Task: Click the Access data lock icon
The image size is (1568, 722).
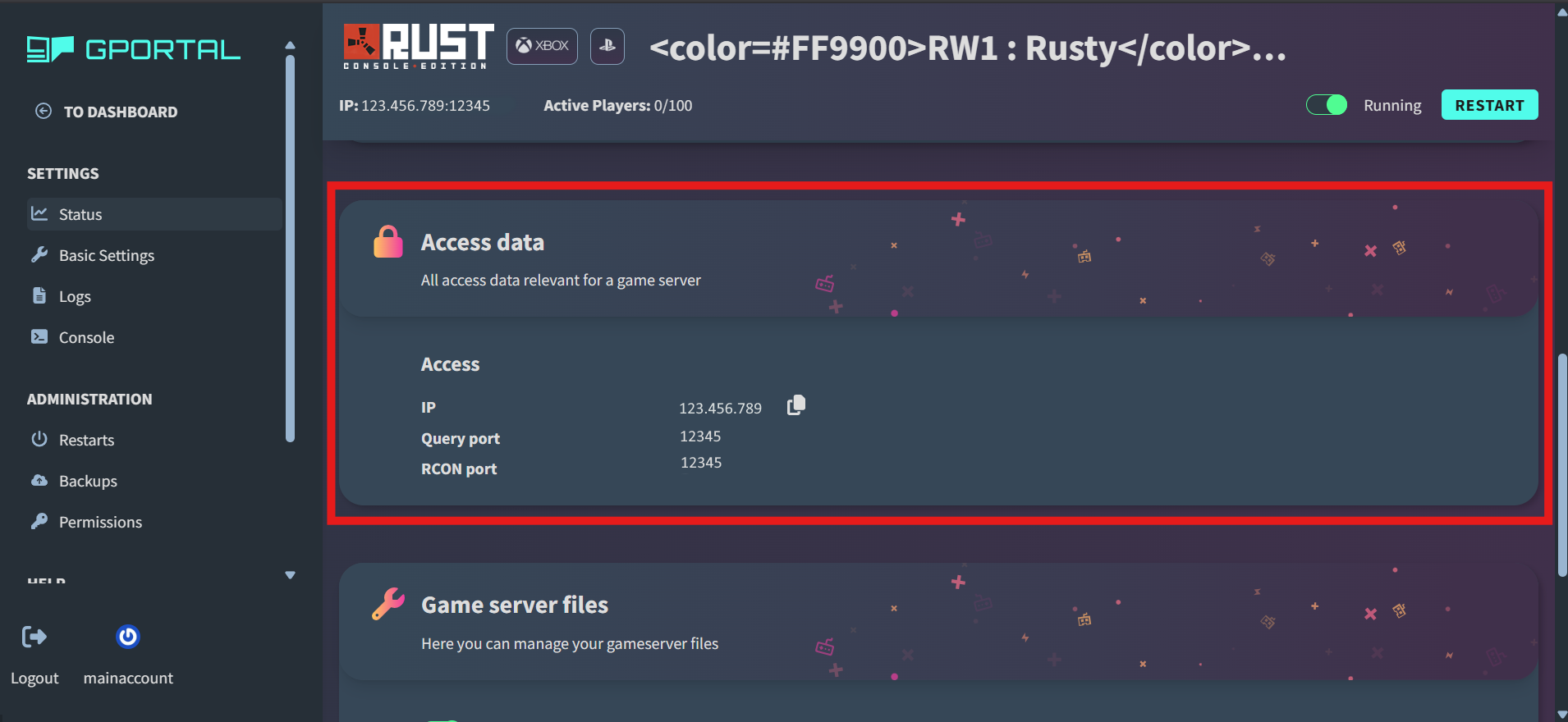Action: tap(388, 242)
